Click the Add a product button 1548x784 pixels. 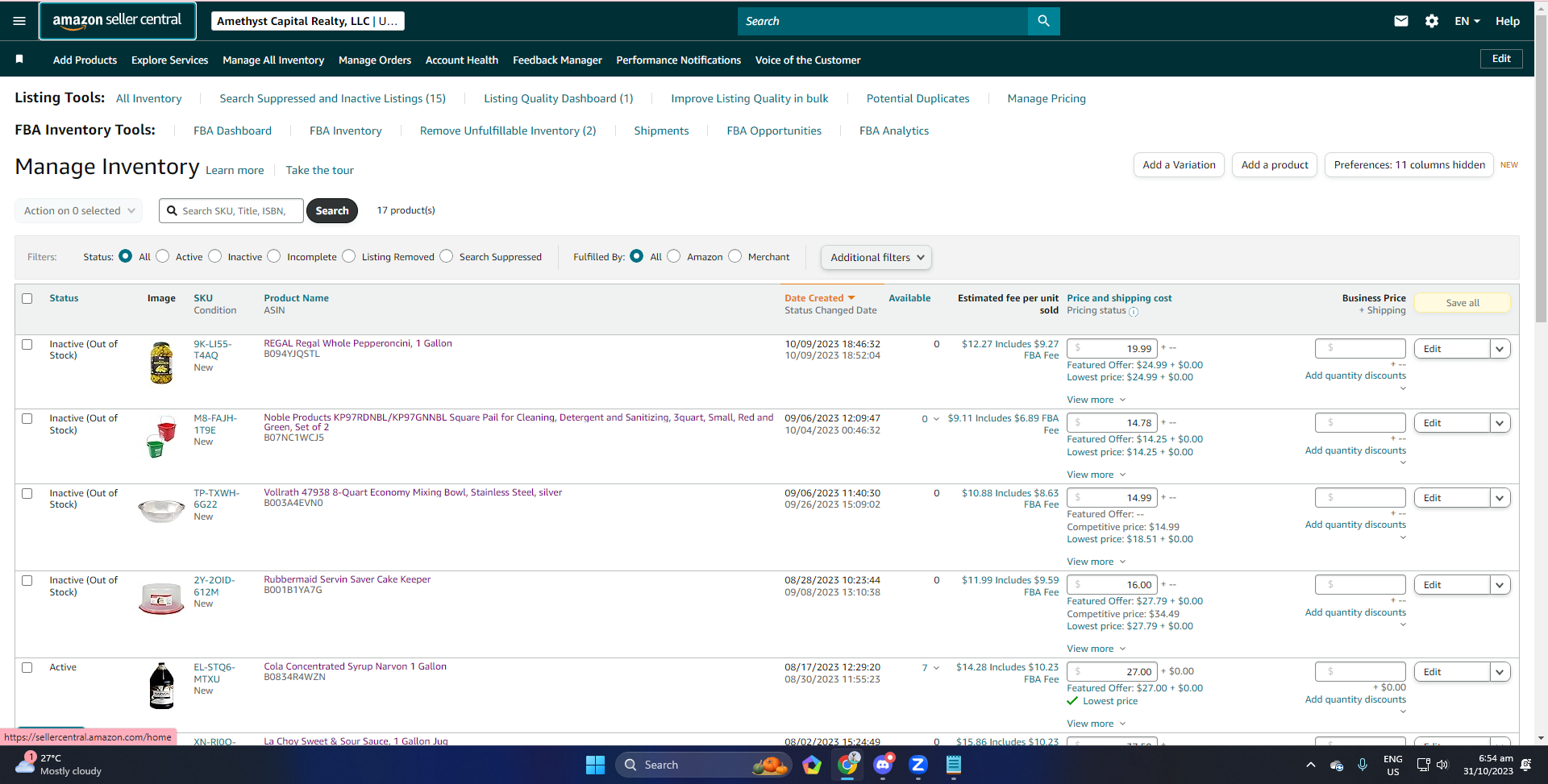[x=1275, y=165]
